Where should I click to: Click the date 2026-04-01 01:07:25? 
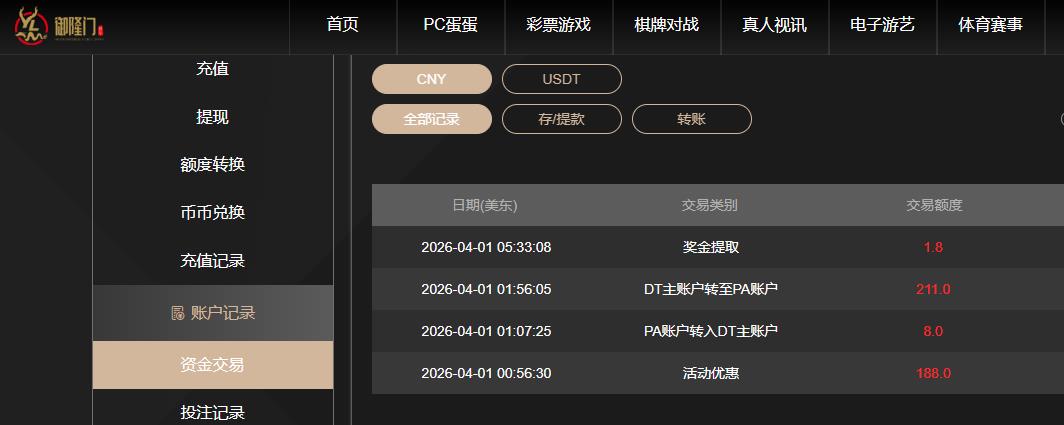click(x=486, y=331)
